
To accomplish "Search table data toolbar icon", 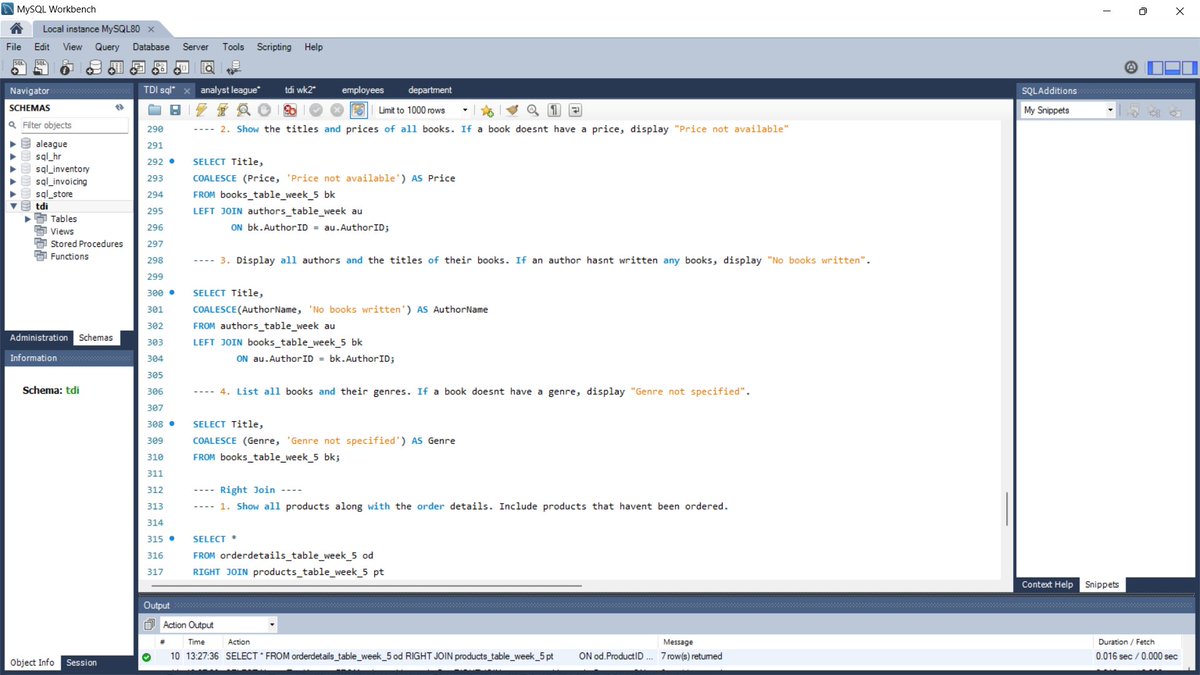I will pyautogui.click(x=208, y=68).
